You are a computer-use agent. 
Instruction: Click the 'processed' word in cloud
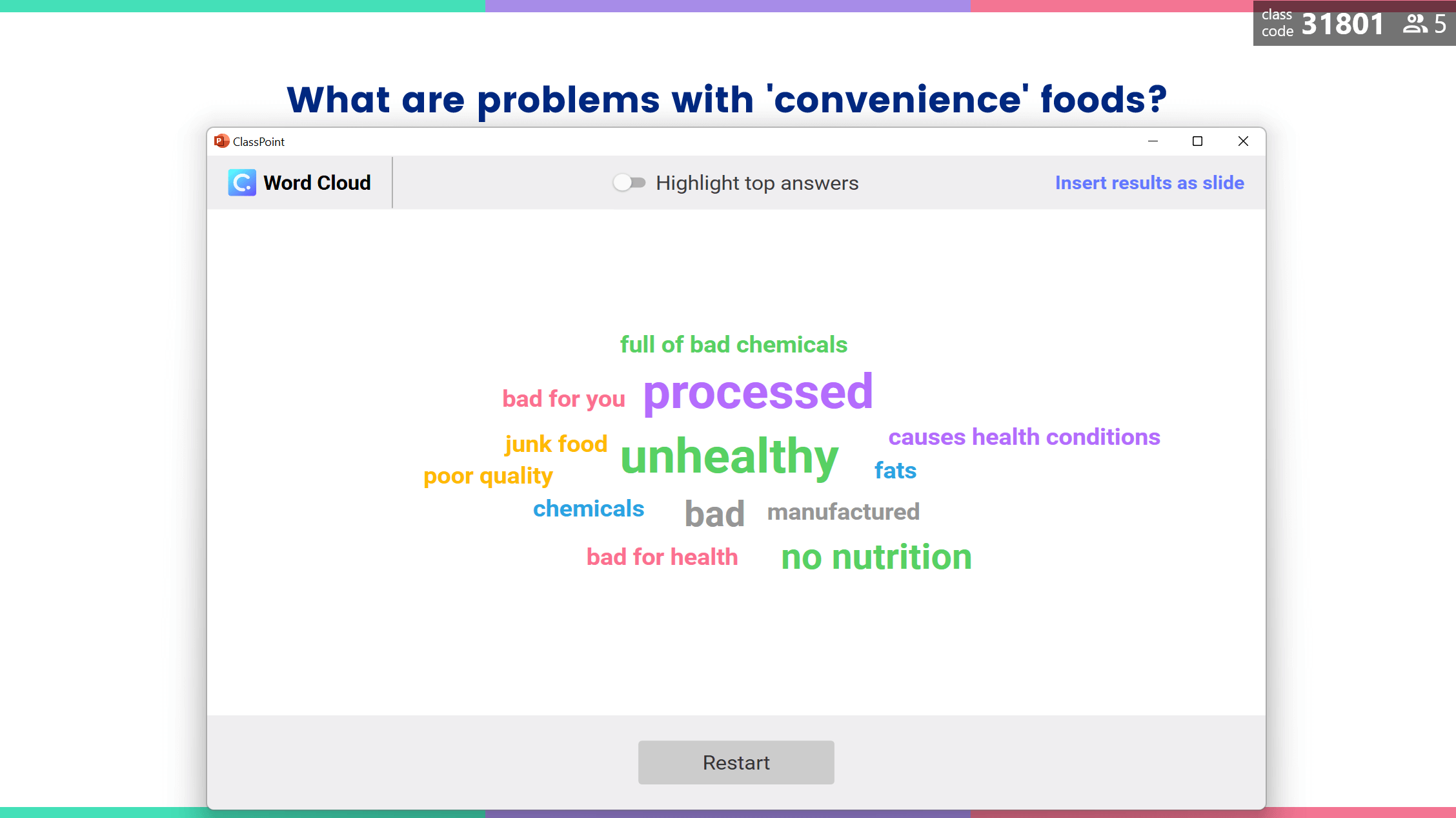click(x=756, y=392)
